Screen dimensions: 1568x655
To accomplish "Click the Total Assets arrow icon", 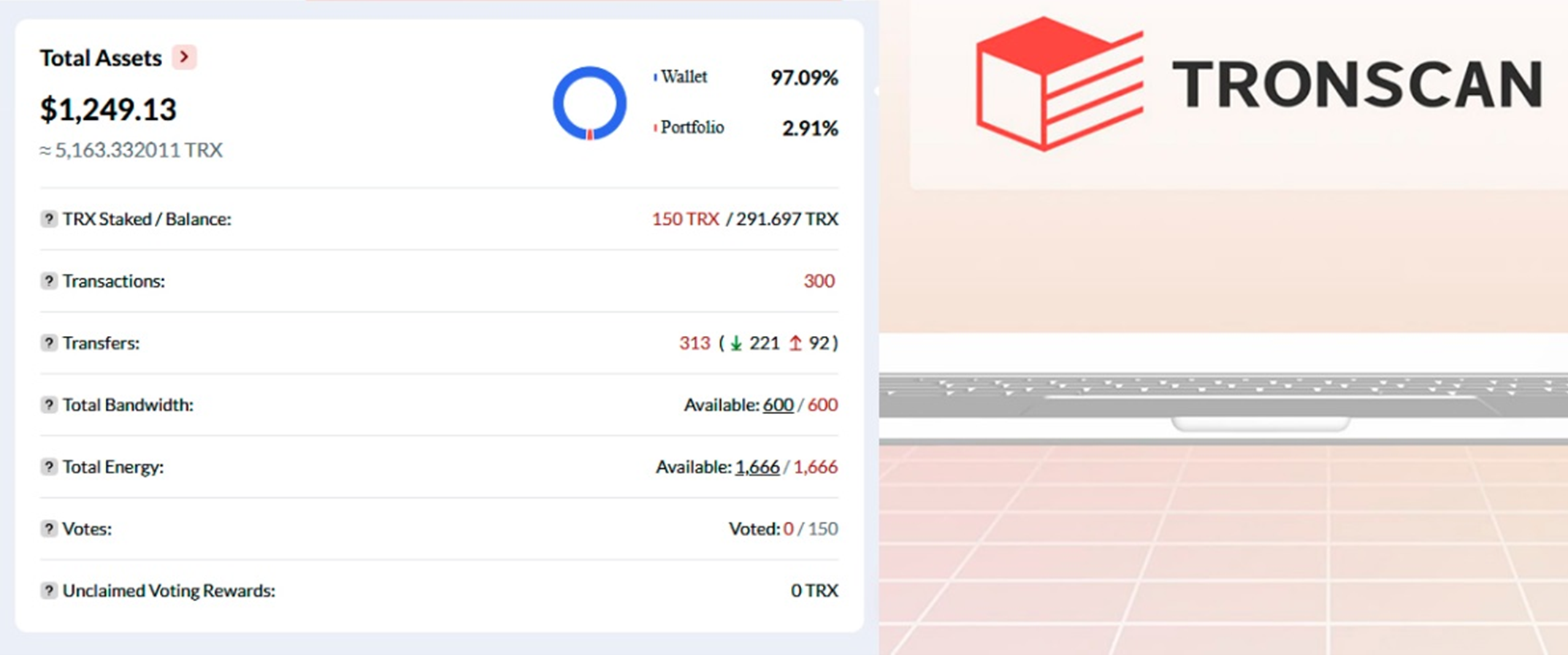I will pyautogui.click(x=184, y=57).
